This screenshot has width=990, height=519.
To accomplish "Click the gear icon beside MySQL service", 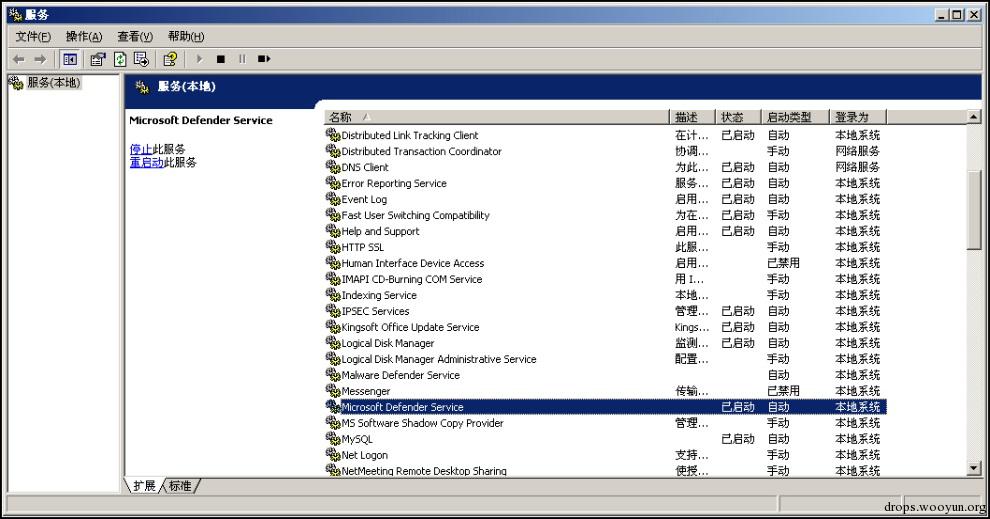I will pos(333,439).
